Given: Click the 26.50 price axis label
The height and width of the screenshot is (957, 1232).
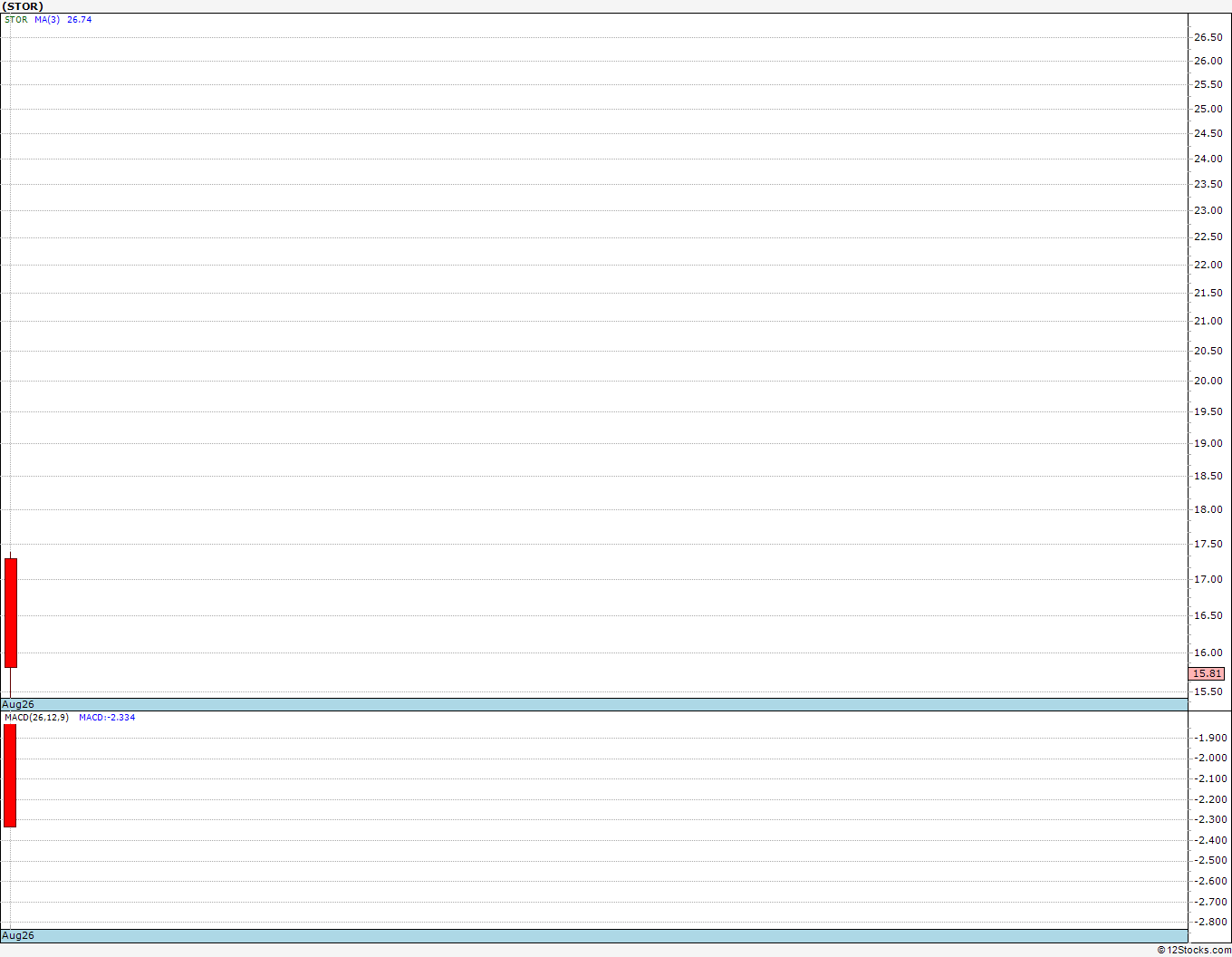Looking at the screenshot, I should click(1208, 37).
